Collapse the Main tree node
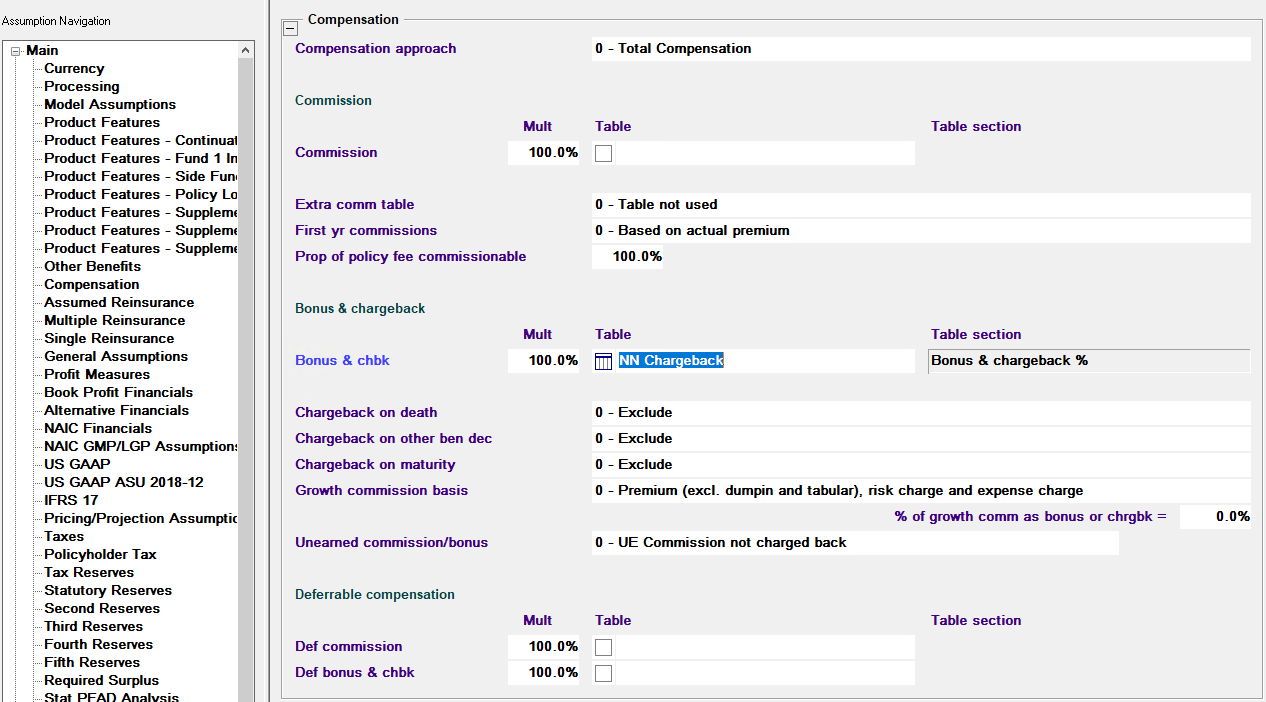This screenshot has width=1266, height=702. pos(16,51)
